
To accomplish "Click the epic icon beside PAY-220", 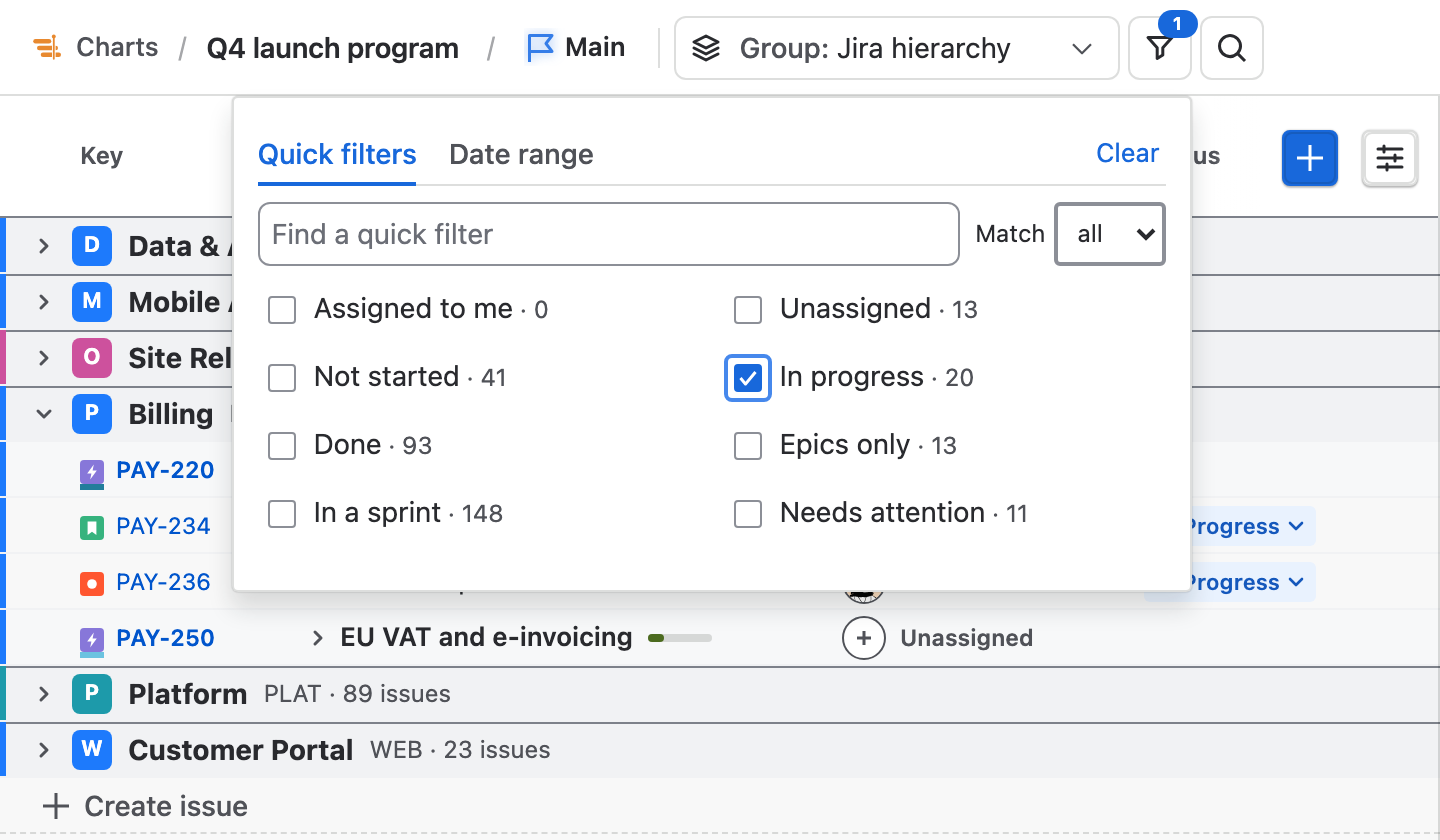I will pyautogui.click(x=92, y=471).
